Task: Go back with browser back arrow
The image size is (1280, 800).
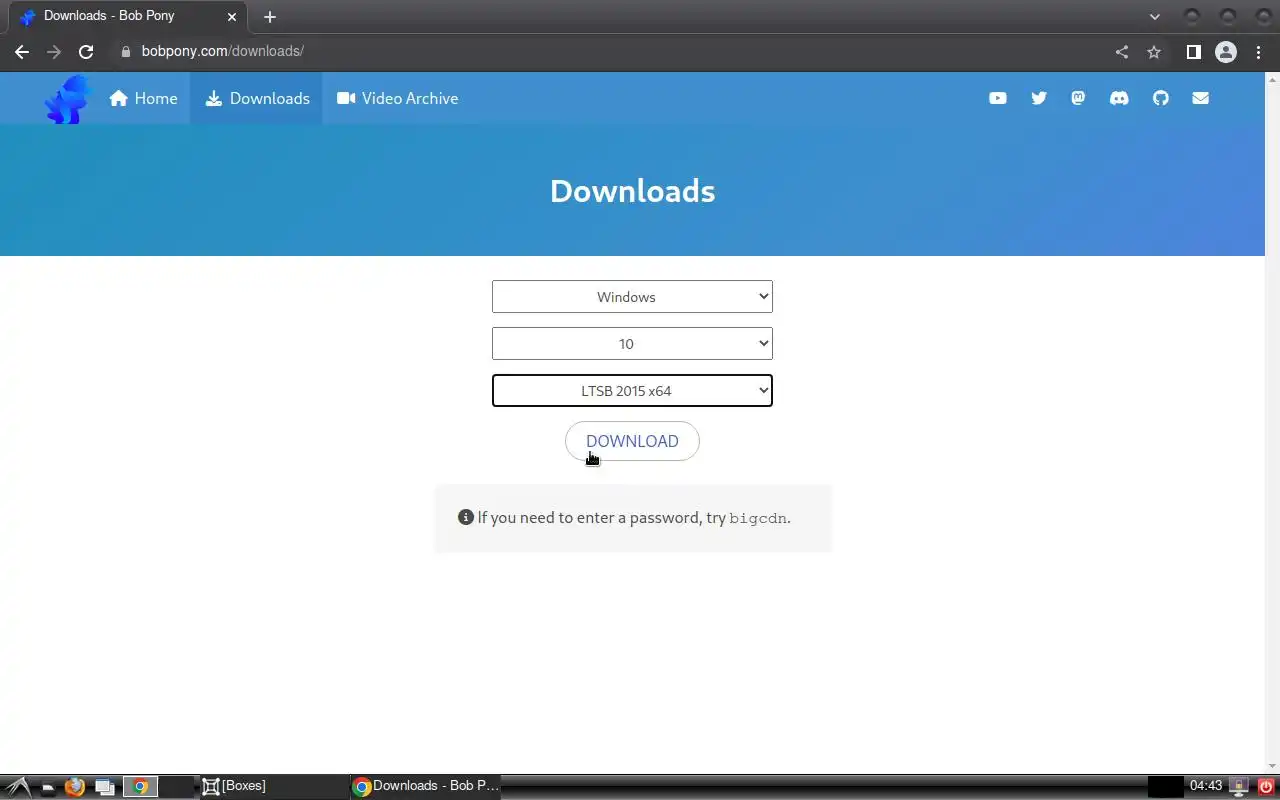Action: (x=22, y=52)
